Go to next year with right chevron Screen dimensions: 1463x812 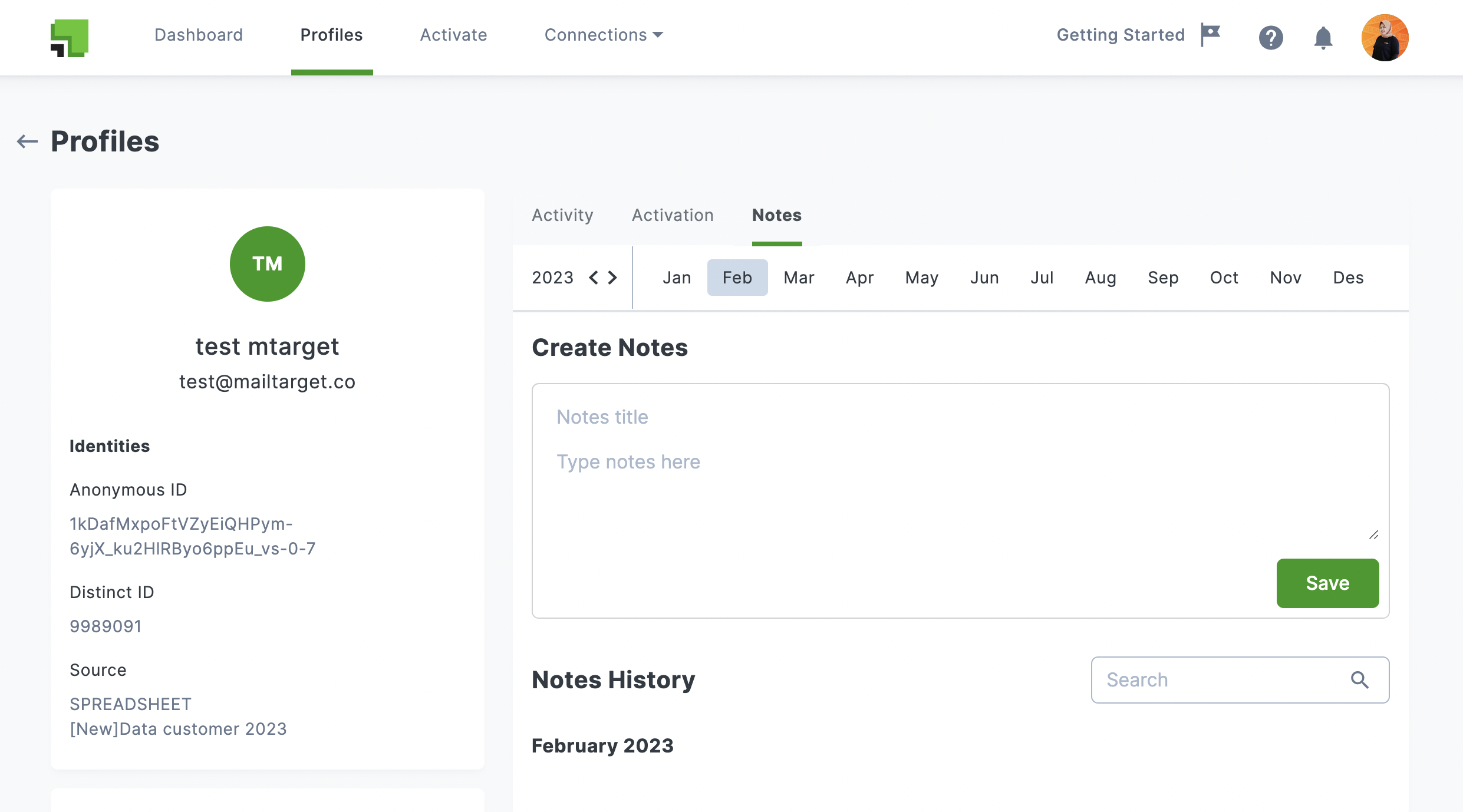612,277
